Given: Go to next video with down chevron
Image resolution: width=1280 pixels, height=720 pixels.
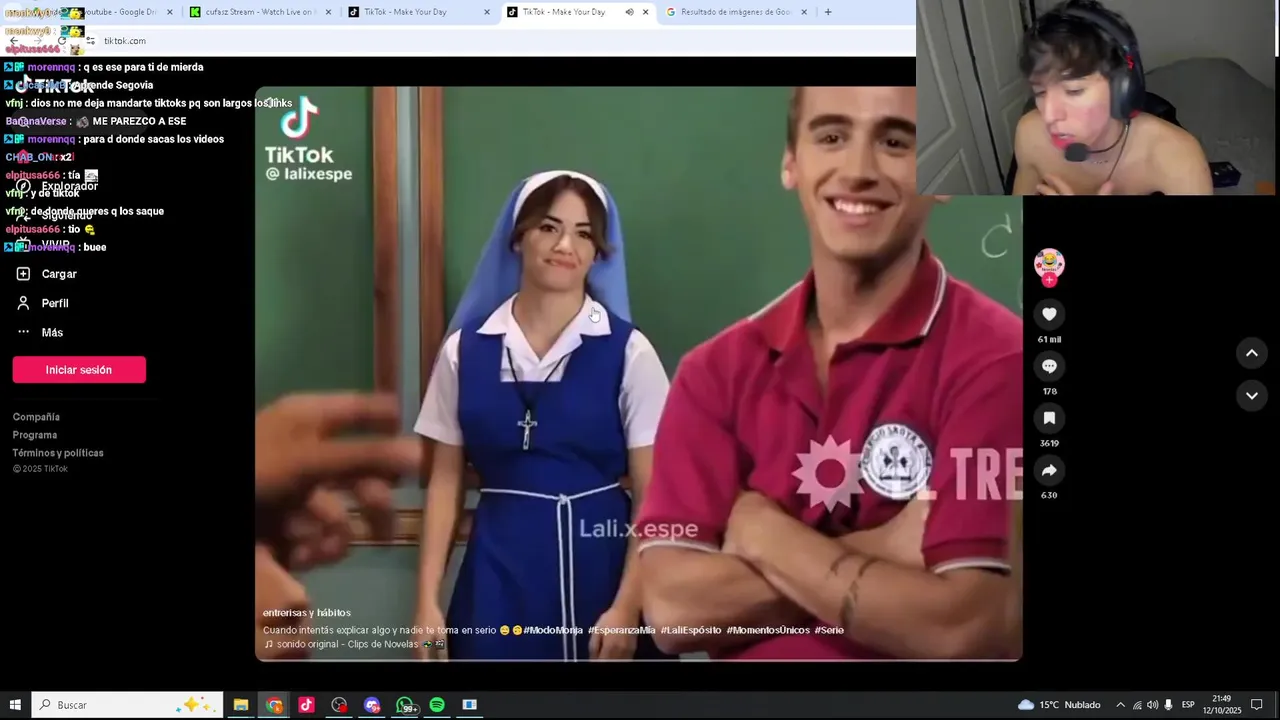Looking at the screenshot, I should (1251, 396).
